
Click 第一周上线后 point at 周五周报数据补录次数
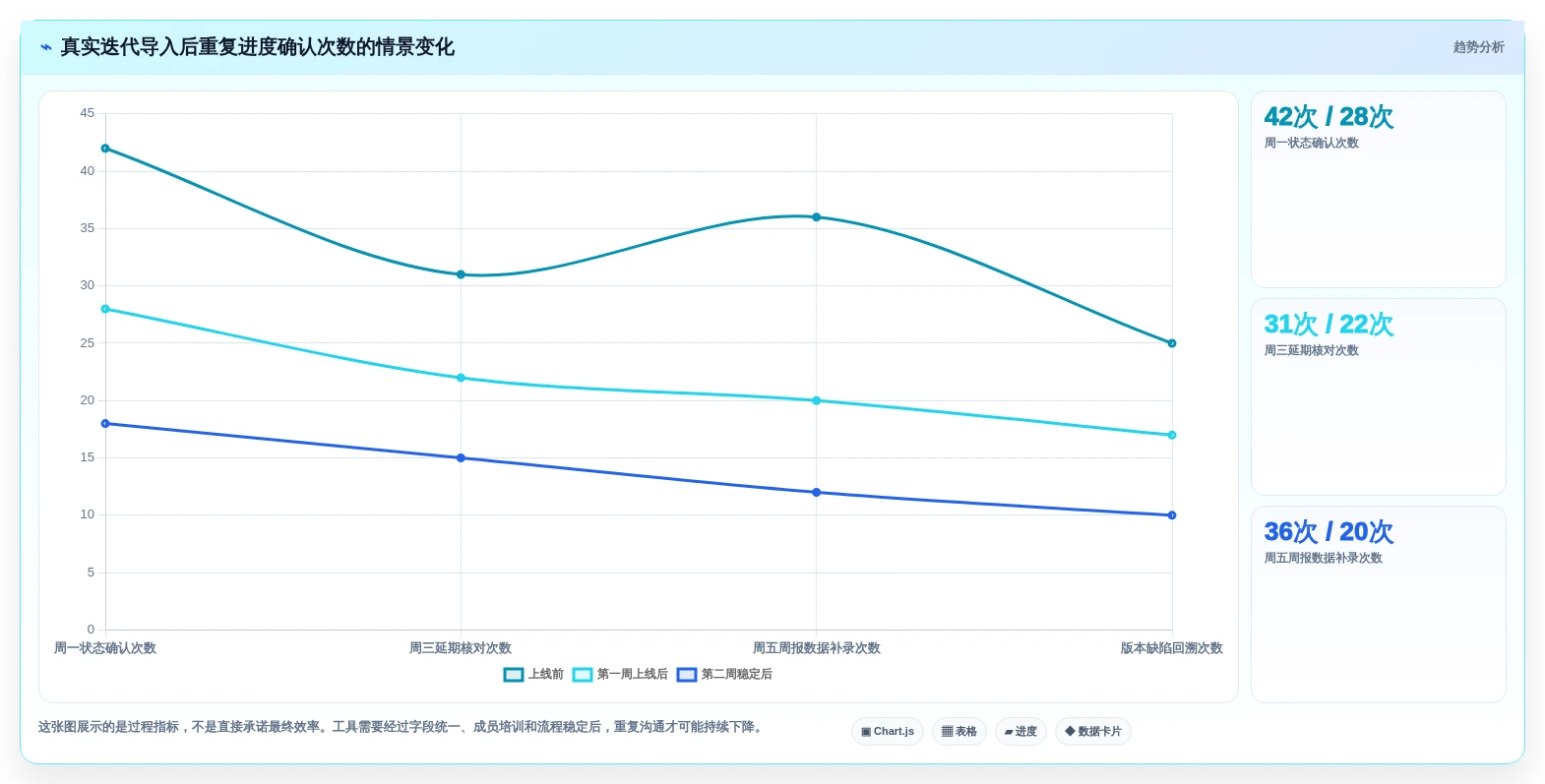[816, 400]
